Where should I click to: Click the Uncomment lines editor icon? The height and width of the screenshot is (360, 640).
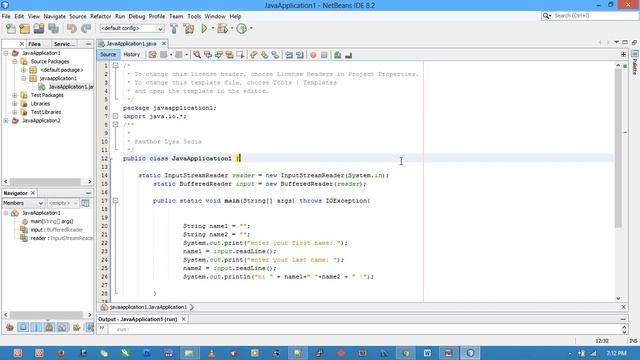coord(349,55)
